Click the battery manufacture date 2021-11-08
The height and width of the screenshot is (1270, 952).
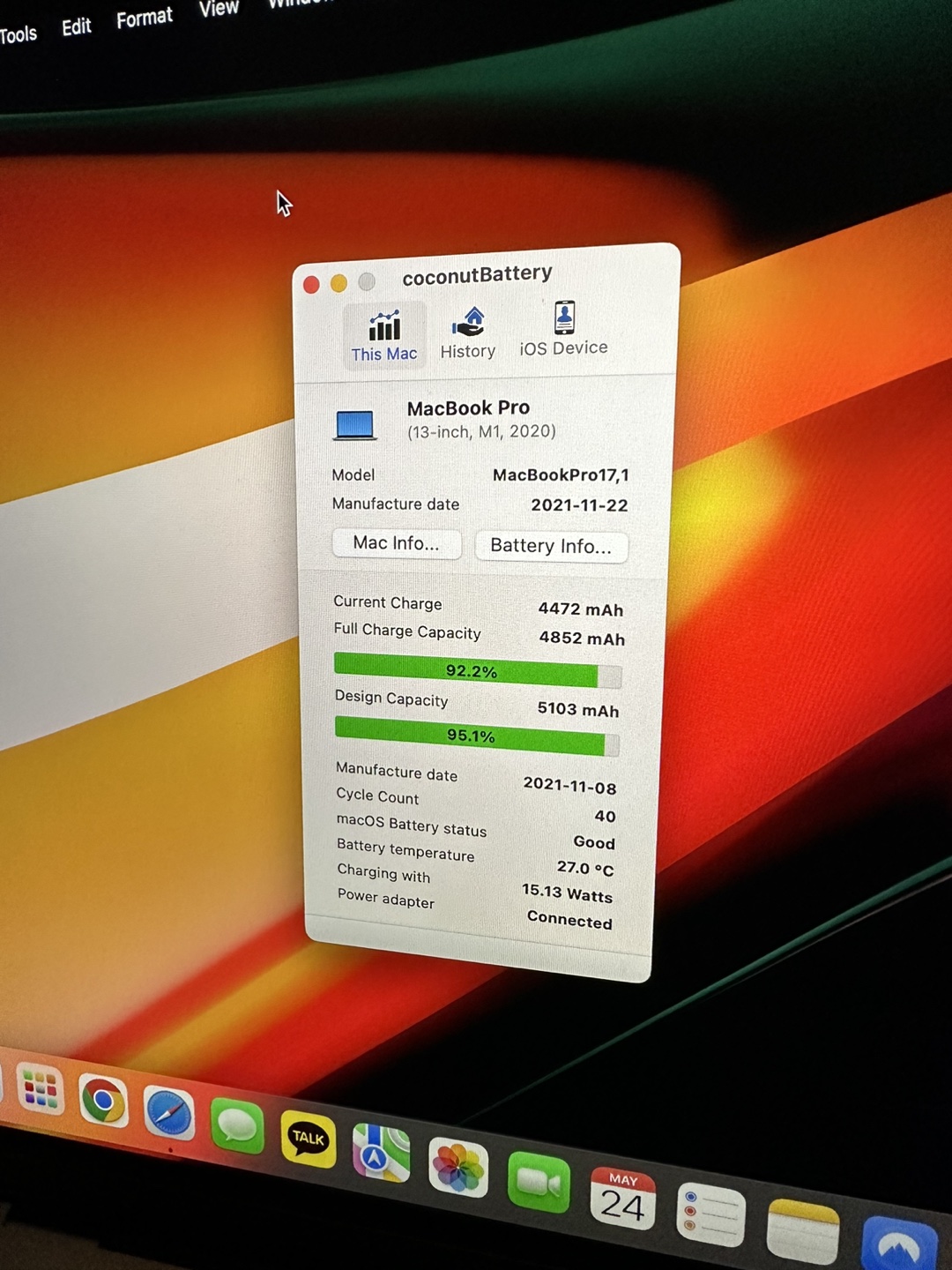point(569,785)
